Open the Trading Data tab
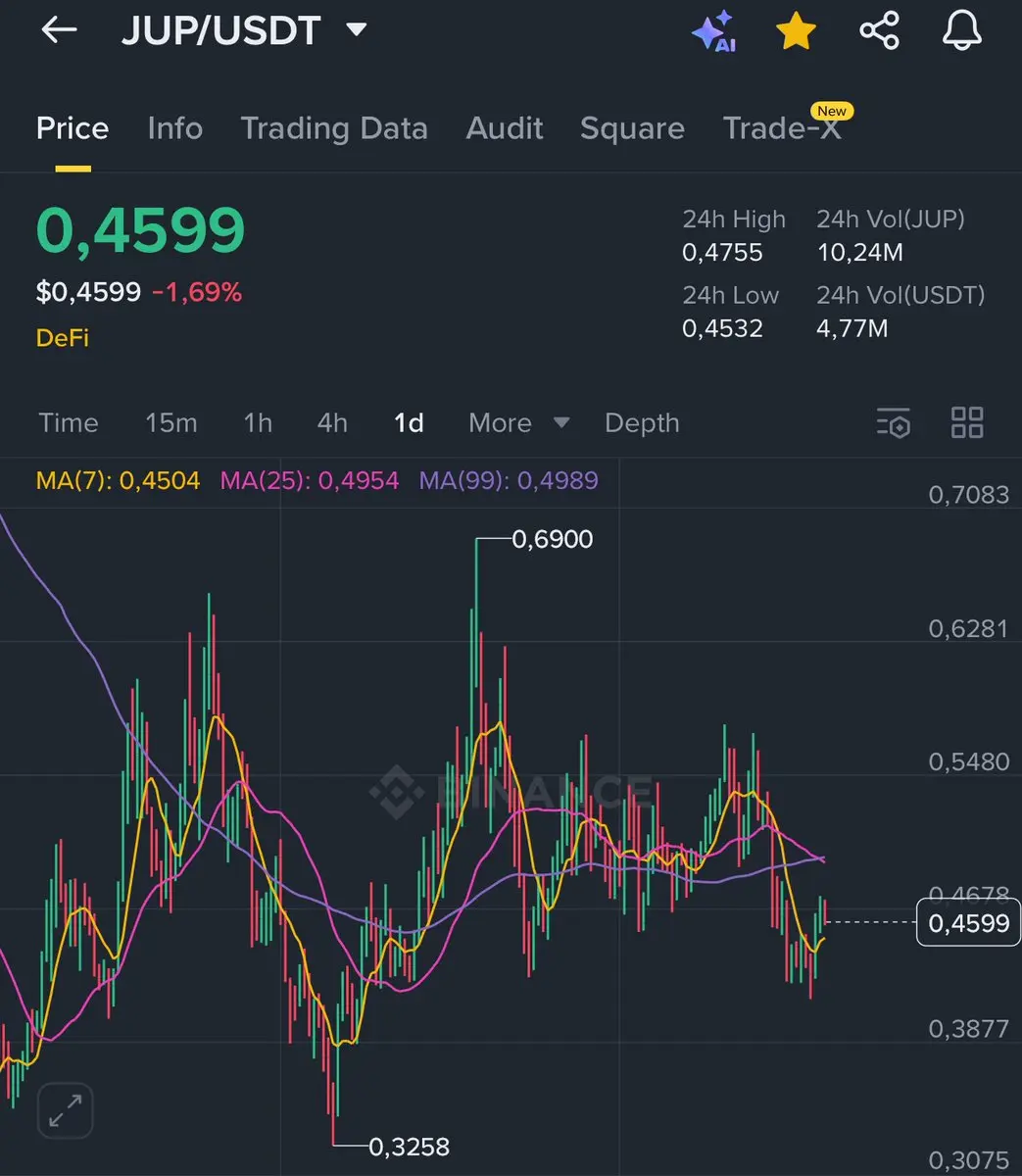Viewport: 1022px width, 1176px height. tap(334, 128)
